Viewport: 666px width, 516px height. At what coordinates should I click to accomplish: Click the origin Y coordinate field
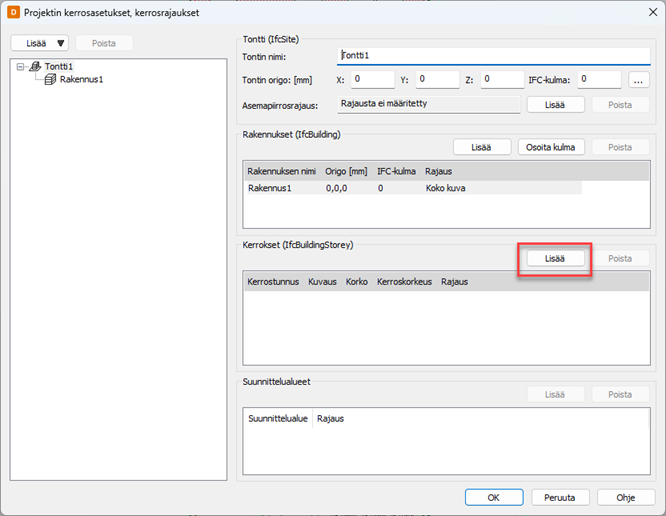pyautogui.click(x=437, y=79)
